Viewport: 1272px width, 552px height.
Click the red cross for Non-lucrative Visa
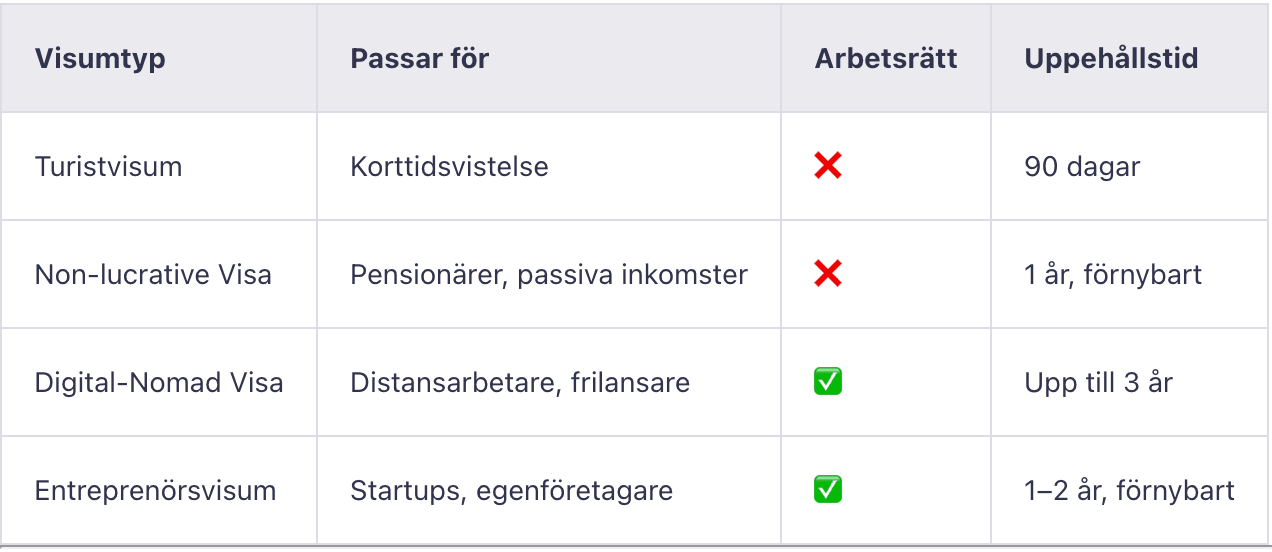827,274
